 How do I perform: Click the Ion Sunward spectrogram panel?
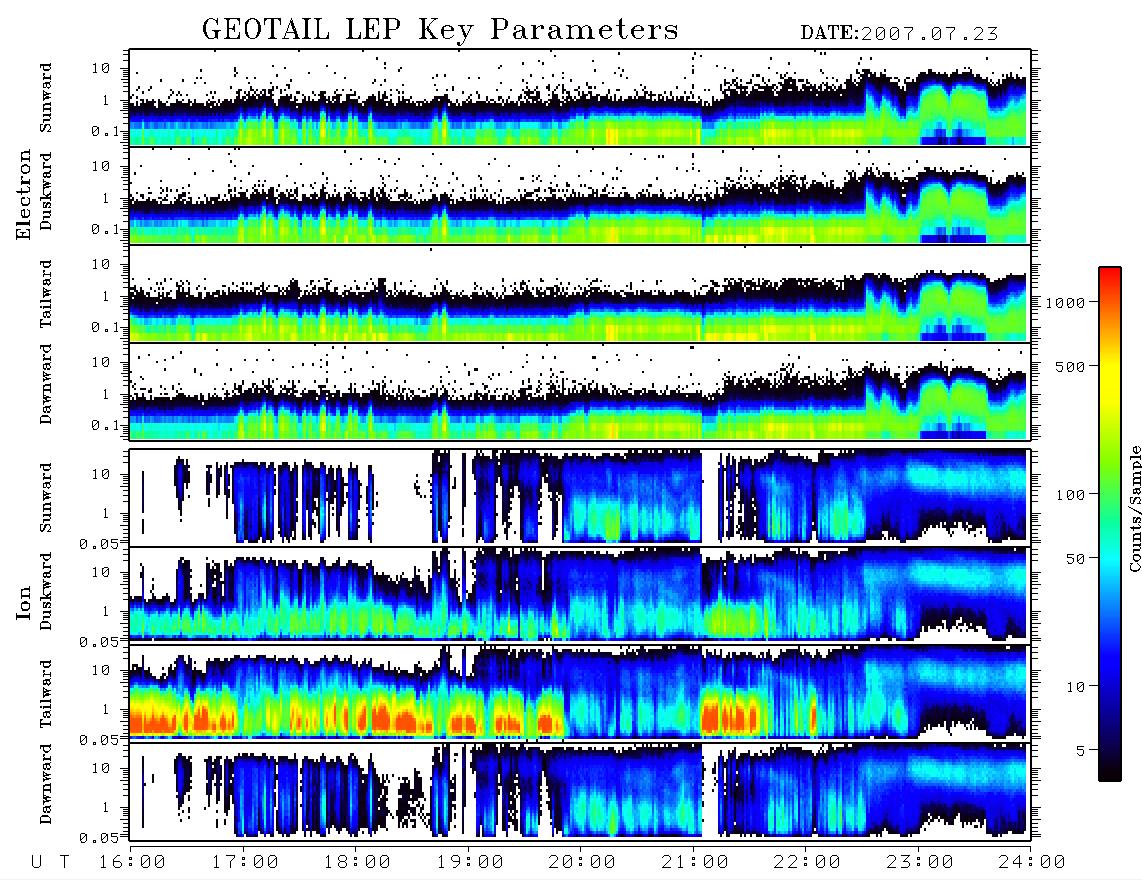(x=580, y=497)
